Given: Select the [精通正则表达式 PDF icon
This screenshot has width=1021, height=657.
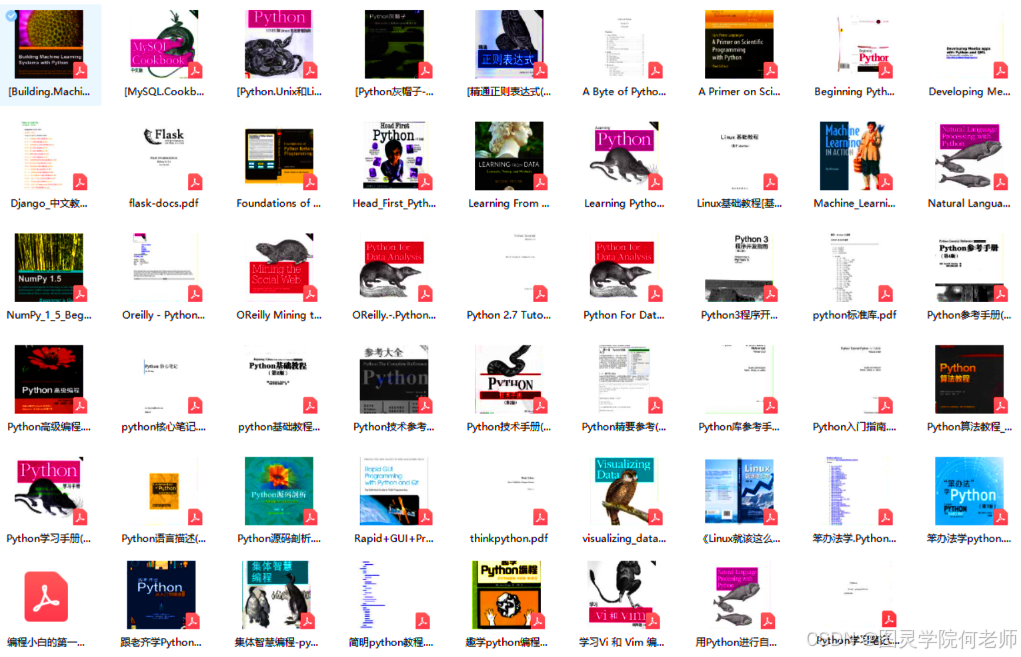Looking at the screenshot, I should [509, 44].
